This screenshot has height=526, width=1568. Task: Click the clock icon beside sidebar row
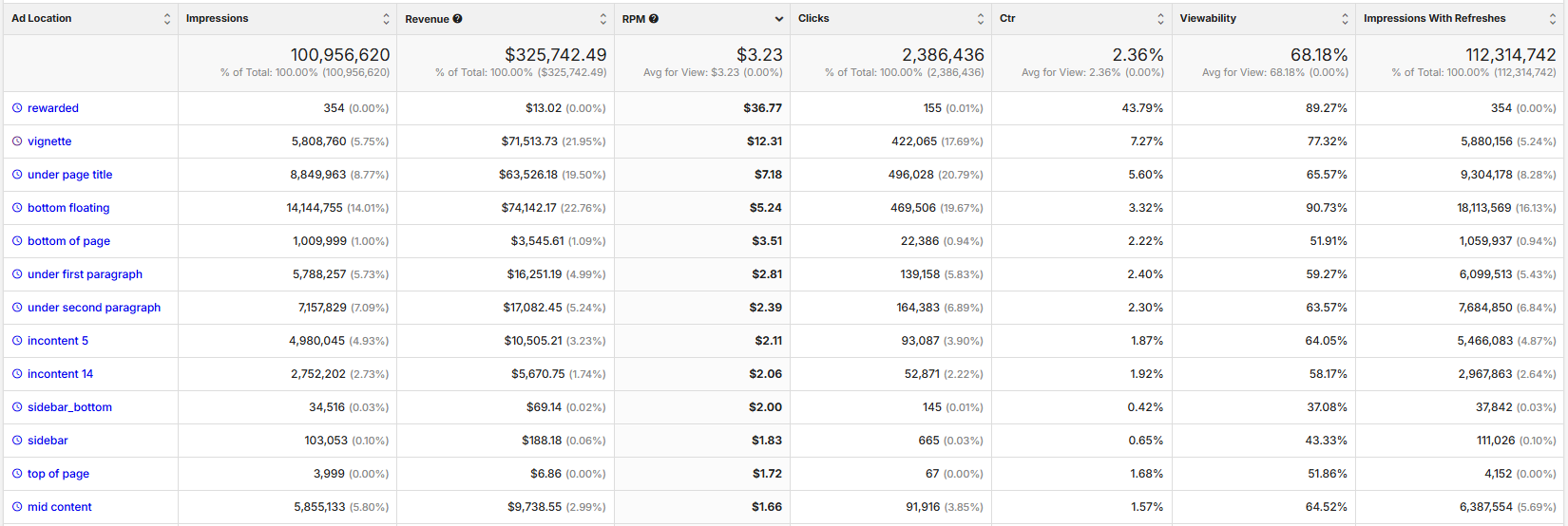point(17,441)
